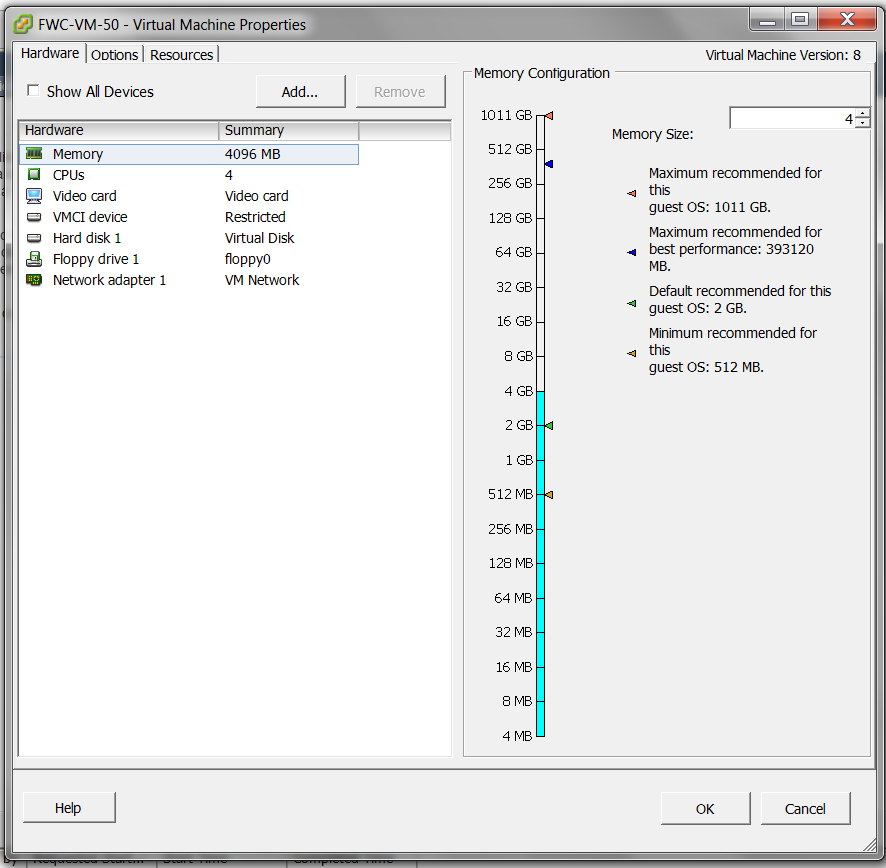Select the Hard disk 1 row

coord(189,238)
